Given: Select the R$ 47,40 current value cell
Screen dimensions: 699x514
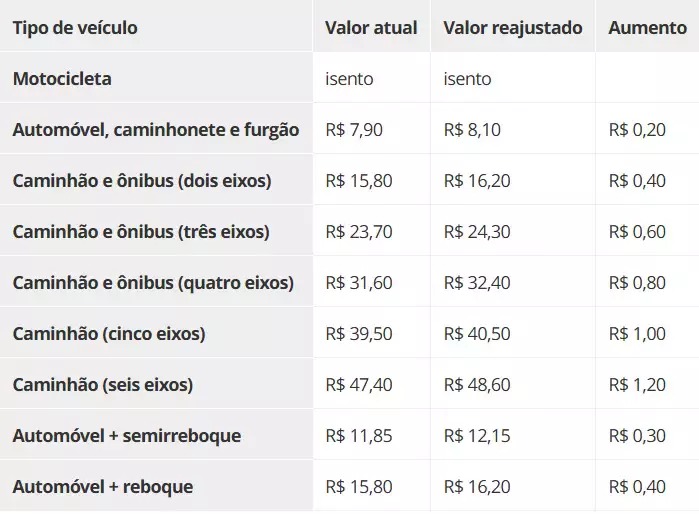Looking at the screenshot, I should click(359, 384).
